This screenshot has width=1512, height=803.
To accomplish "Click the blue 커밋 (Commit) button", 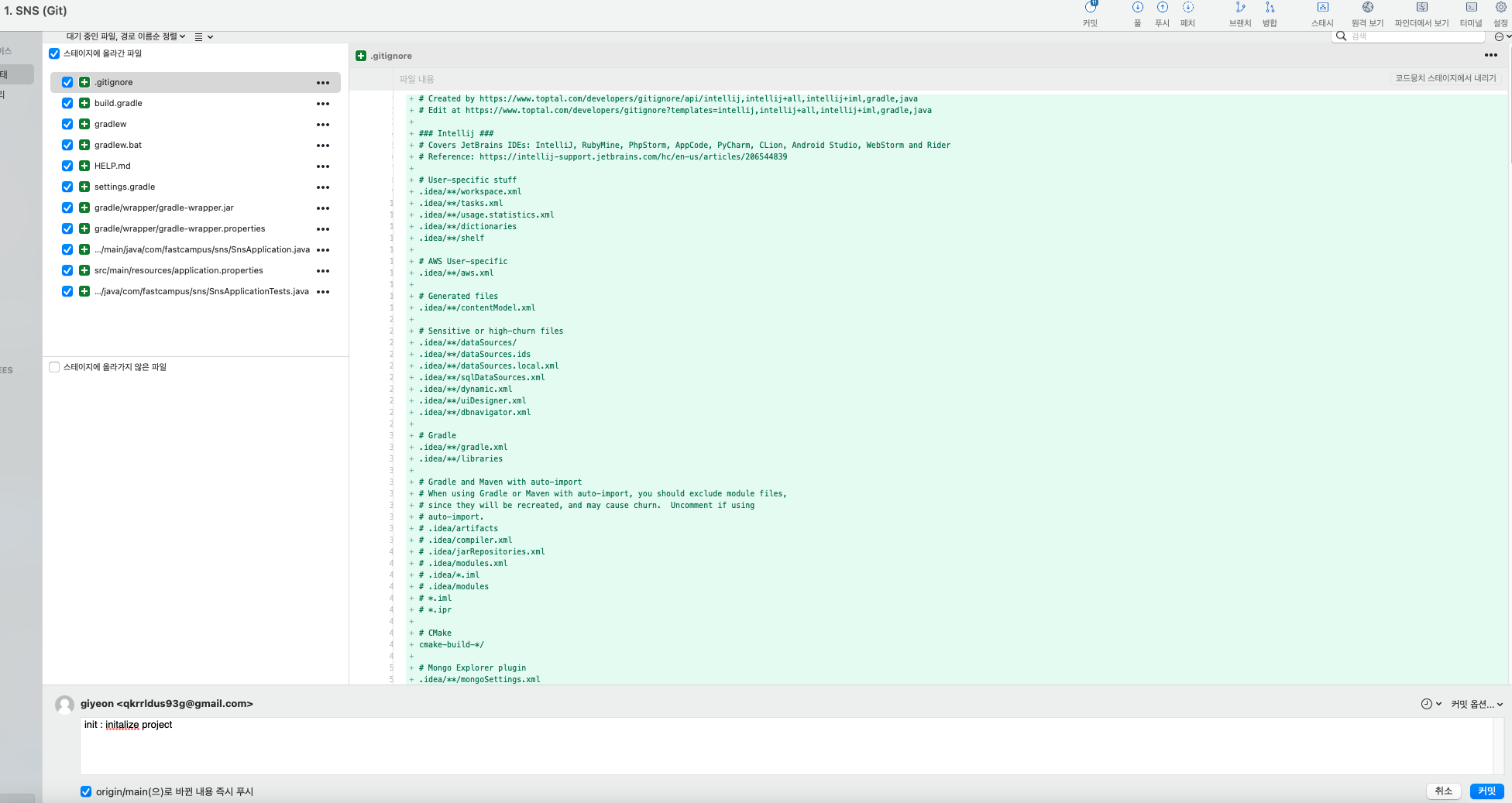I will (1486, 791).
